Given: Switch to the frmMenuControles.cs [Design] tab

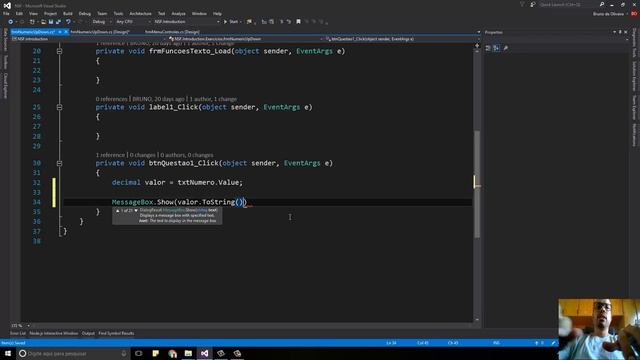Looking at the screenshot, I should click(x=172, y=32).
